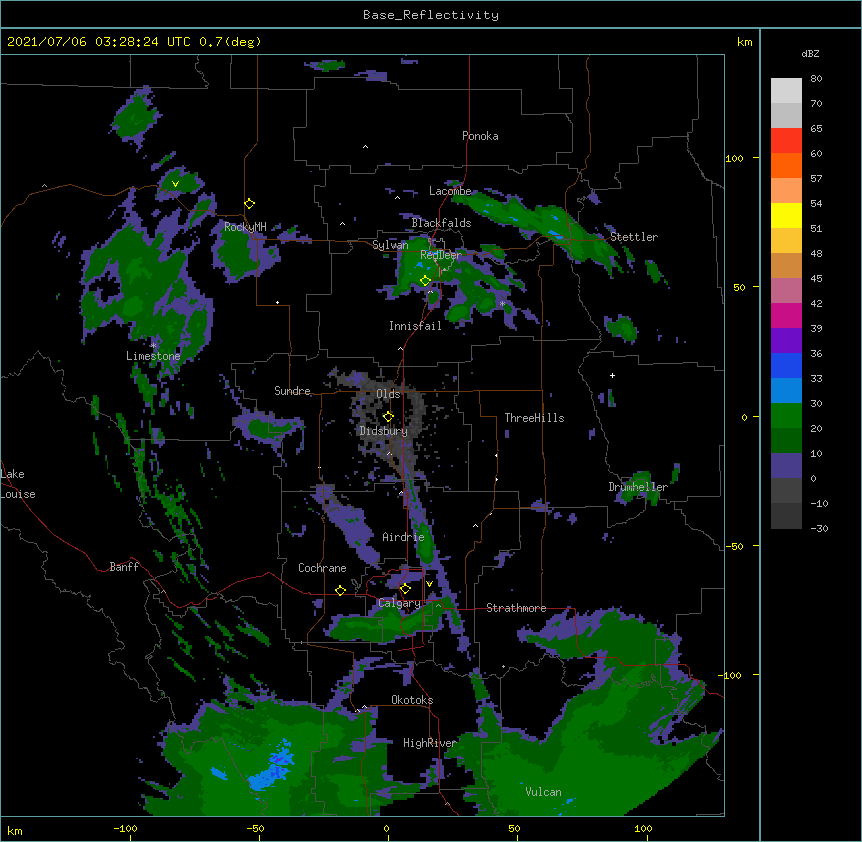This screenshot has width=862, height=842.
Task: Click the RockyMH label
Action: click(x=245, y=227)
